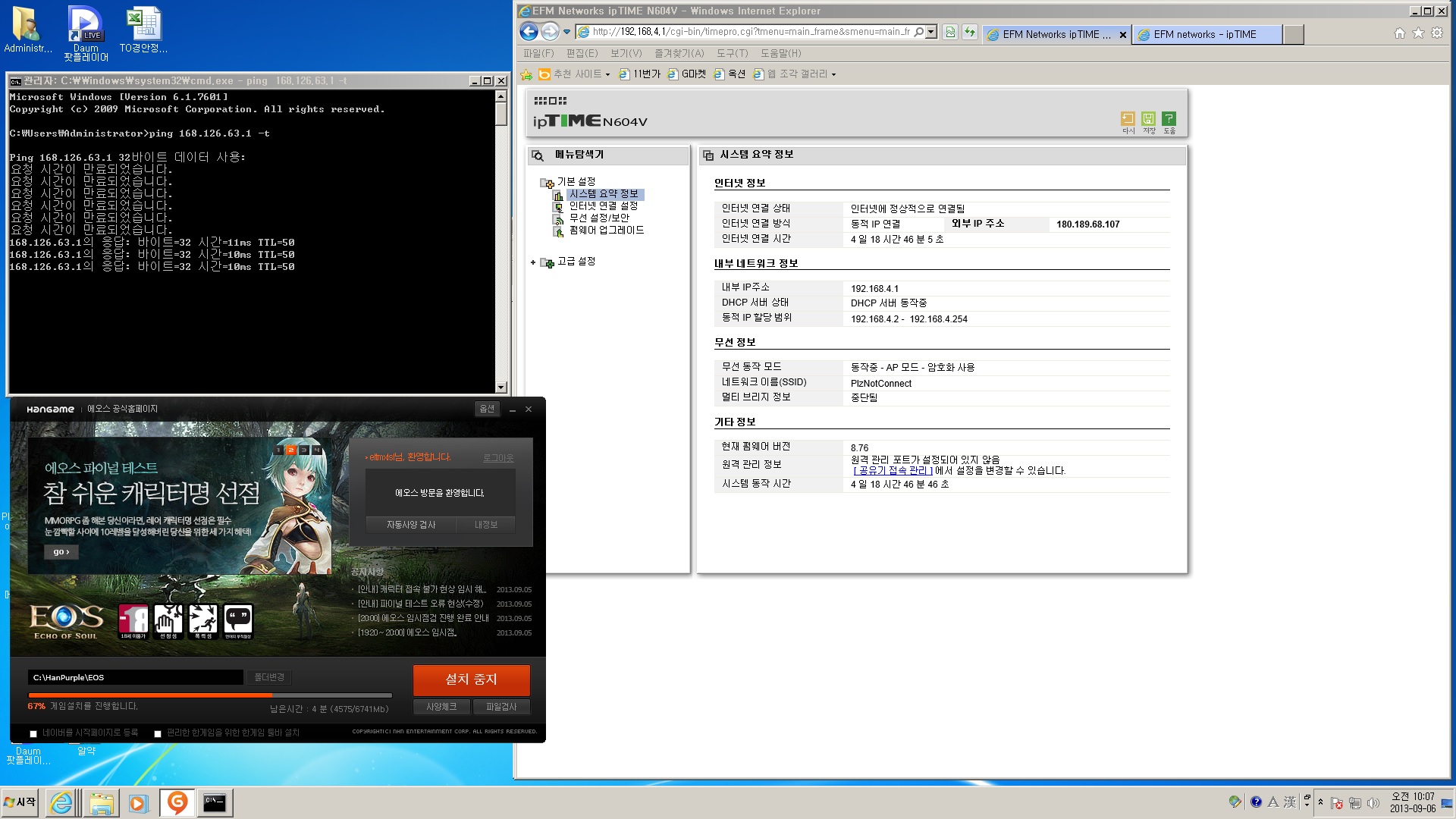Go back in Internet Explorer
The width and height of the screenshot is (1456, 819).
529,32
